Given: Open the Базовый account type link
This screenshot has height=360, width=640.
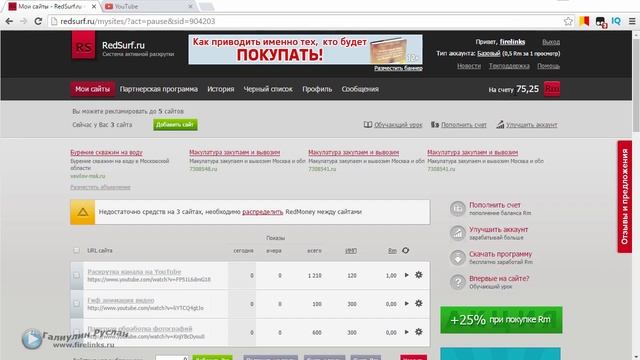Looking at the screenshot, I should [488, 53].
